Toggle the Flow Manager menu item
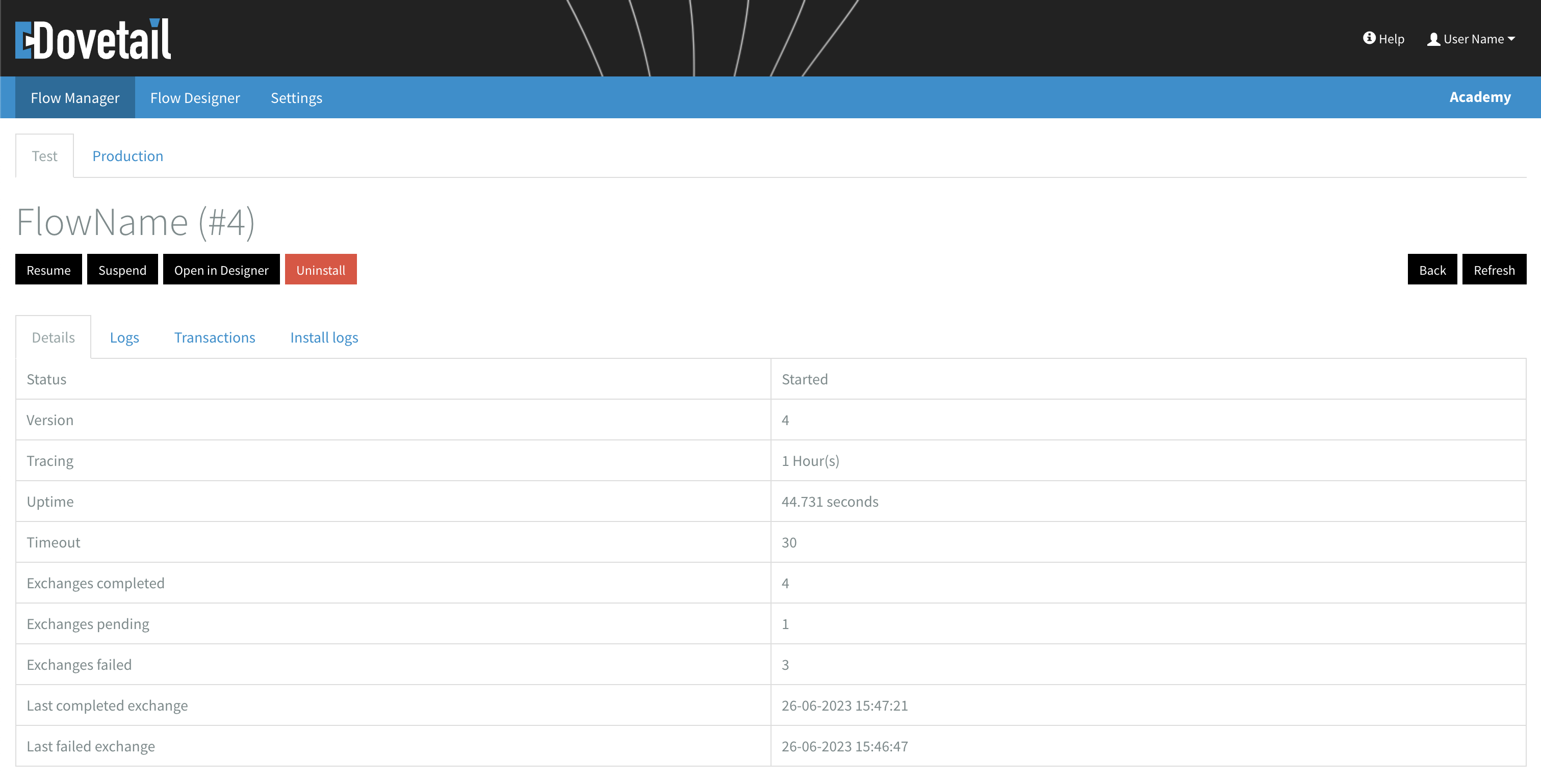The width and height of the screenshot is (1541, 784). (x=74, y=97)
